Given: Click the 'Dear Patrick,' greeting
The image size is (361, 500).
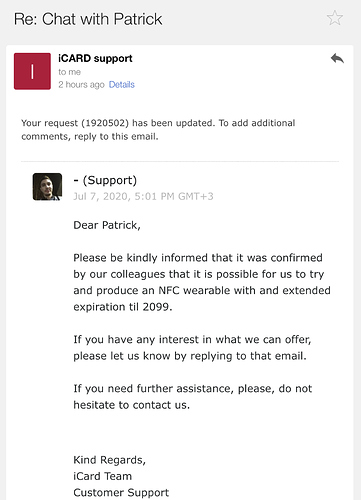Looking at the screenshot, I should [107, 225].
